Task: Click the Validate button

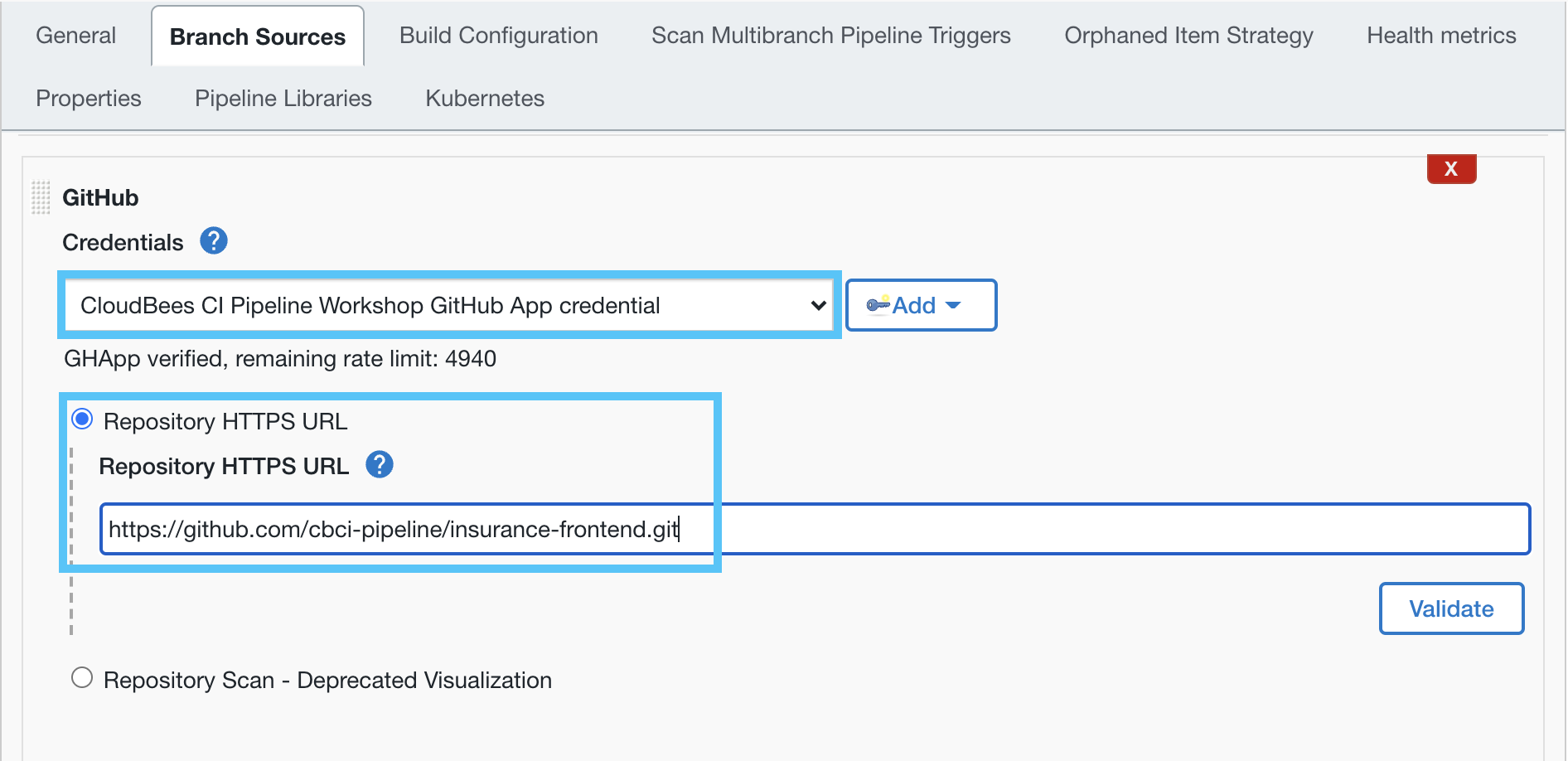Action: (x=1451, y=608)
